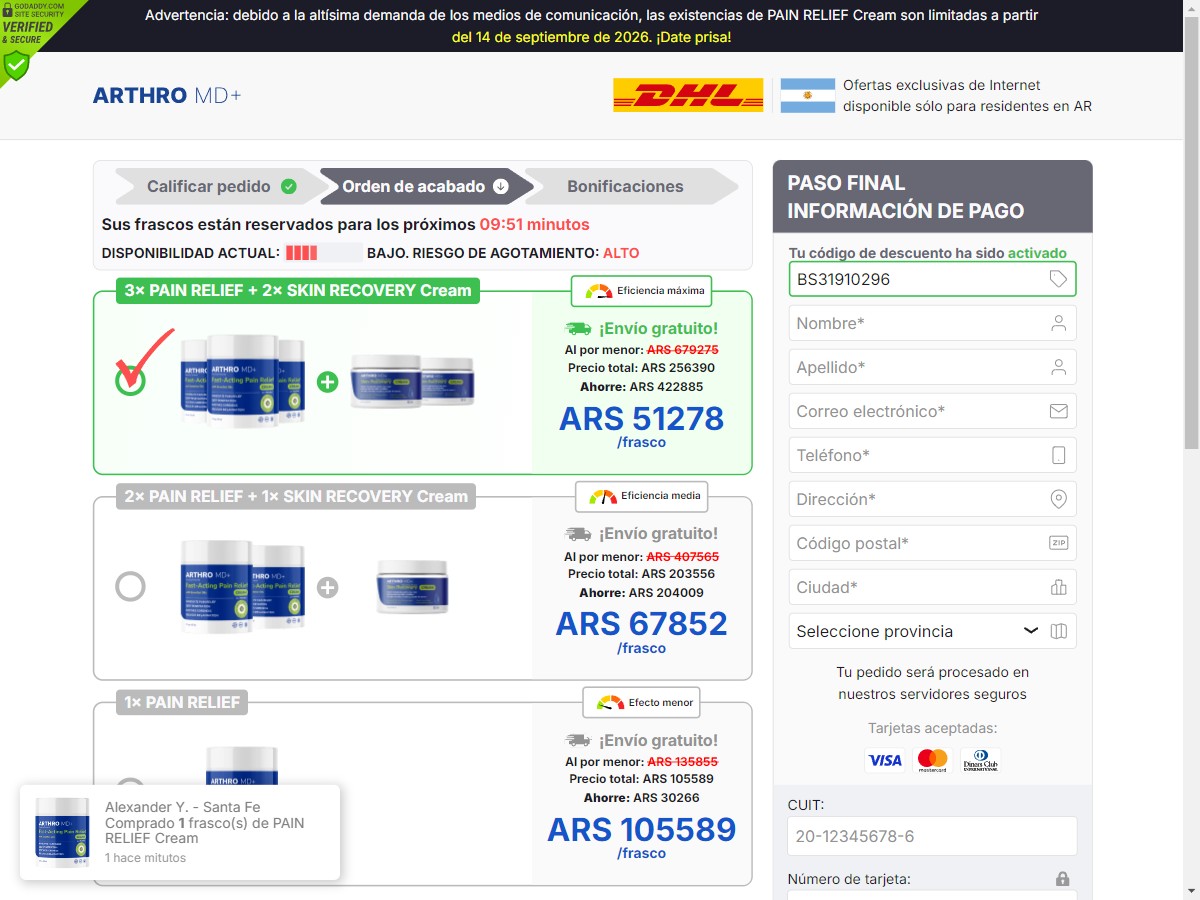Click the ZIP icon in Código postal field
Image resolution: width=1200 pixels, height=900 pixels.
(x=1058, y=543)
